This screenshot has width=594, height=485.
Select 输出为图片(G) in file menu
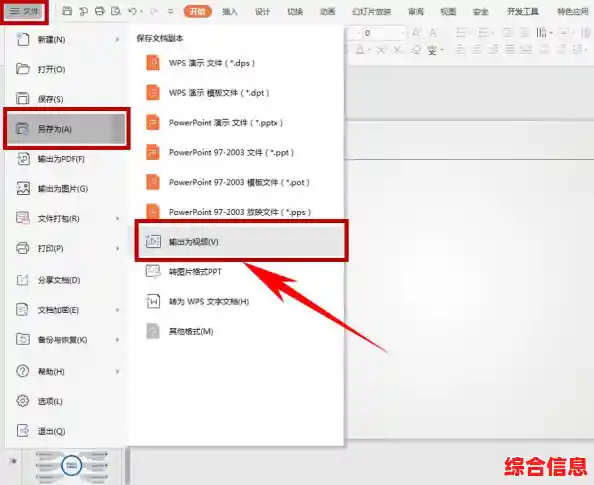click(x=67, y=189)
